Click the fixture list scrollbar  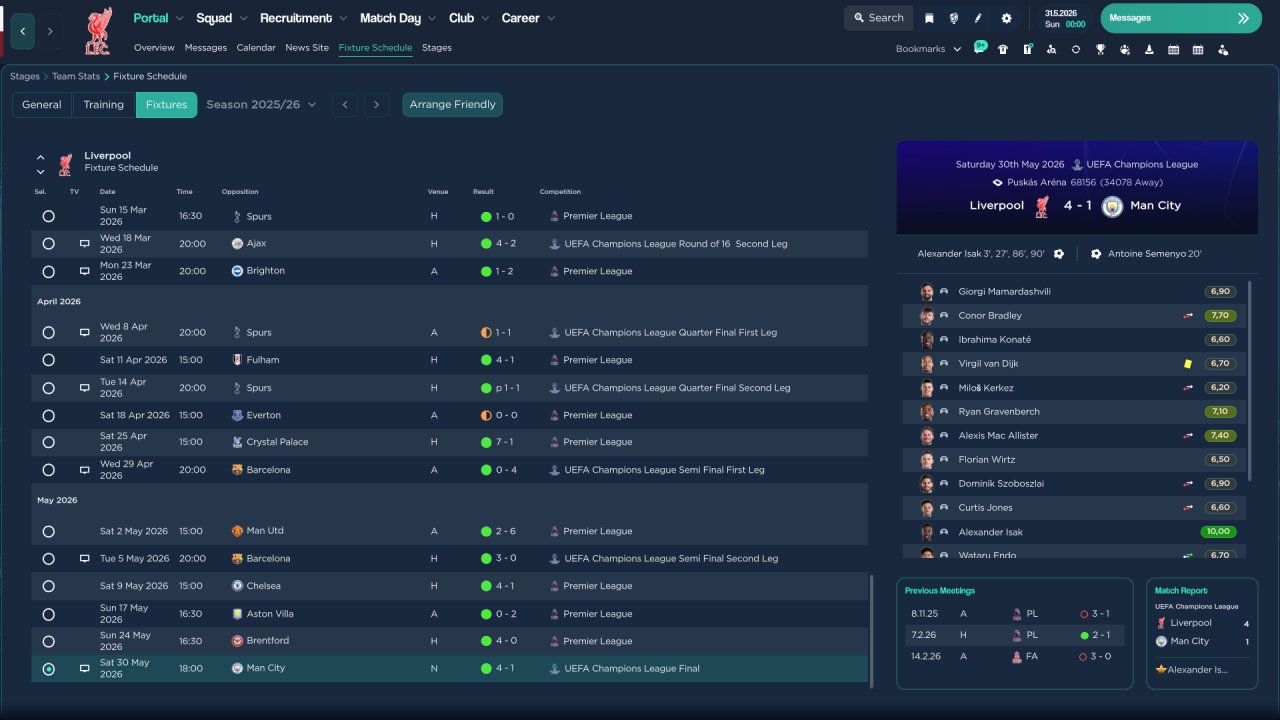872,630
